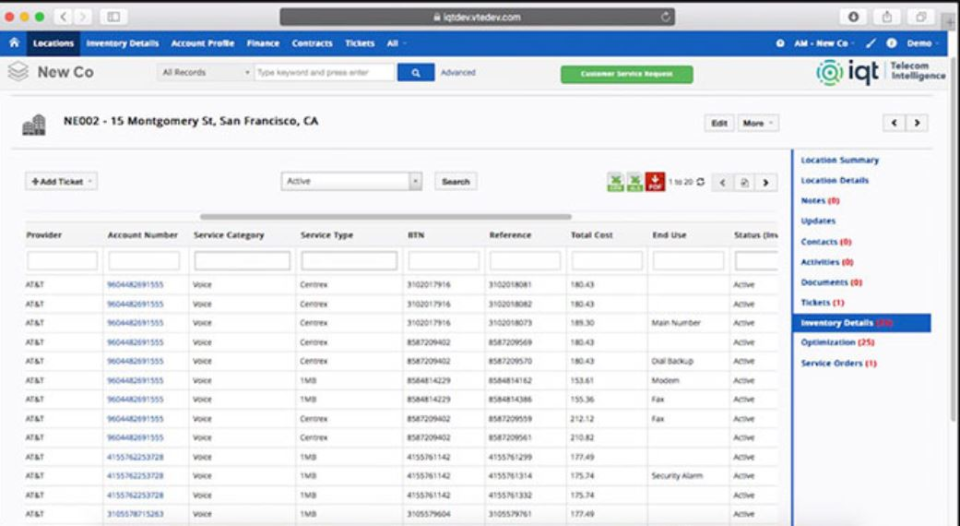Open the Safari share button
The image size is (960, 526).
[887, 17]
